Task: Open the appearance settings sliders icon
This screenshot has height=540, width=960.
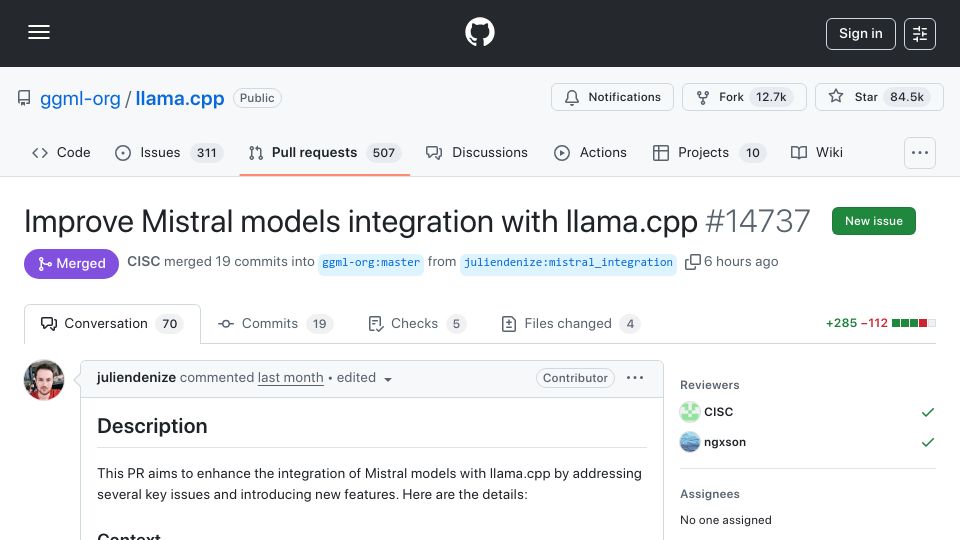Action: [920, 34]
